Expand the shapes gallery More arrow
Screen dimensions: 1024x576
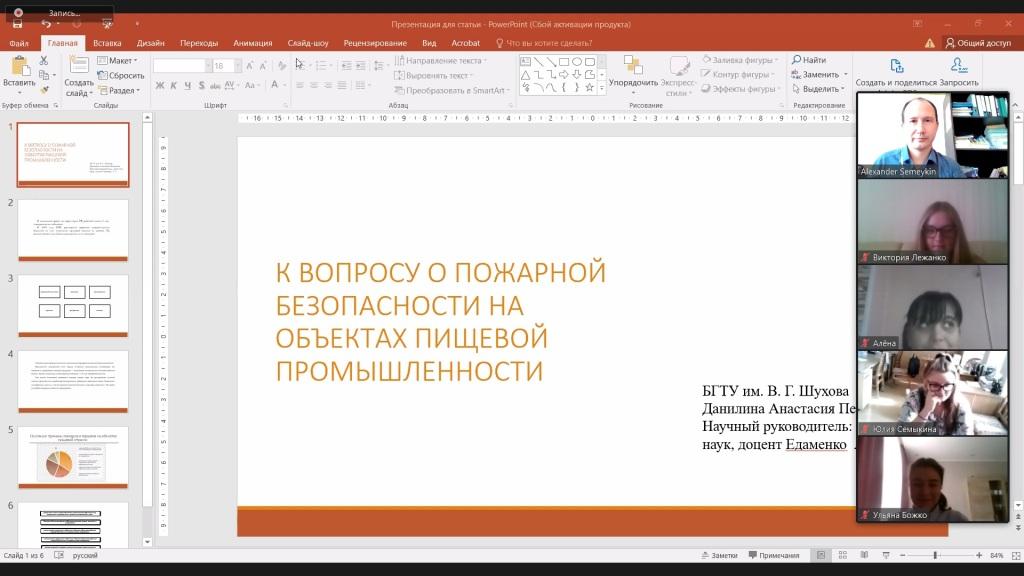[x=601, y=88]
